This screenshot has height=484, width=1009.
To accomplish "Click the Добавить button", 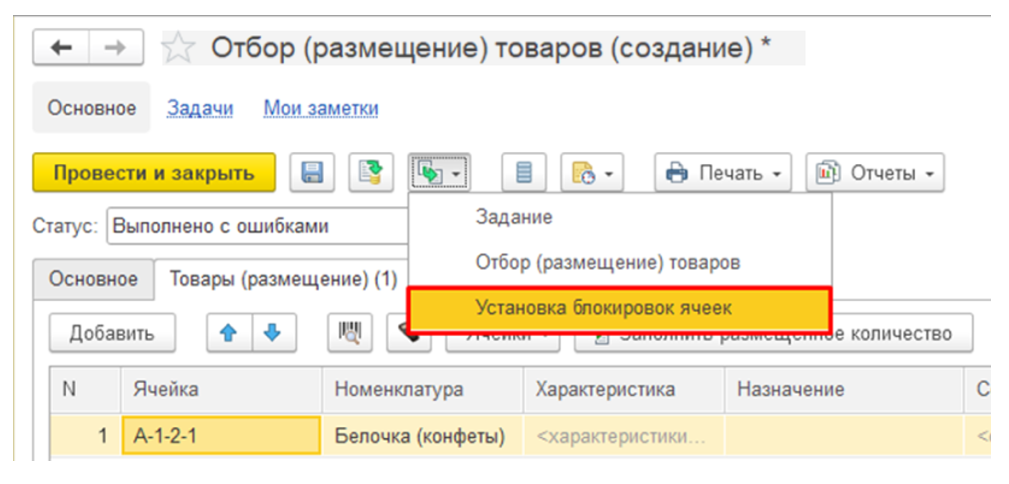I will [x=112, y=333].
